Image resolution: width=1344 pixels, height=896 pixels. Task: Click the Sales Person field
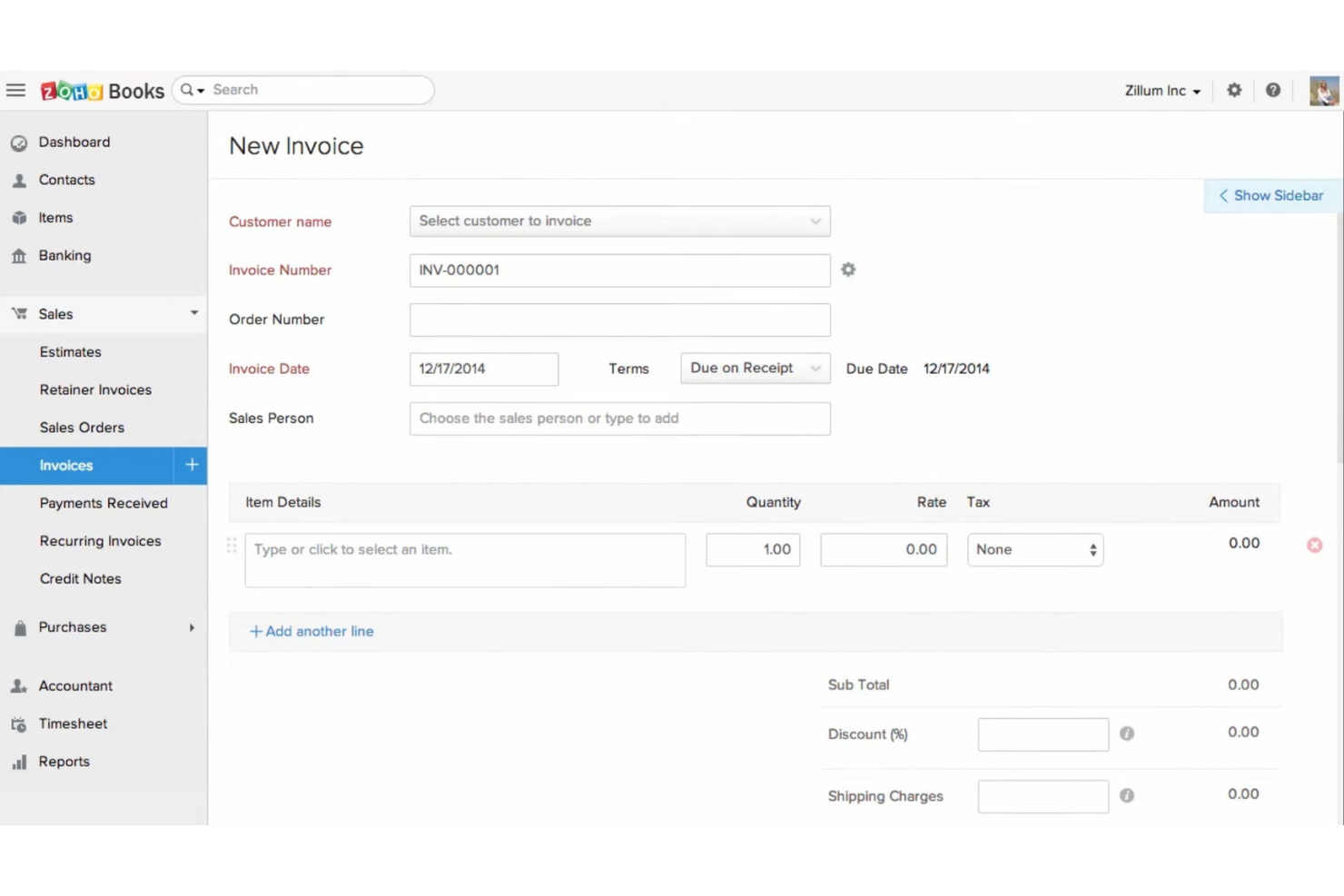tap(619, 418)
